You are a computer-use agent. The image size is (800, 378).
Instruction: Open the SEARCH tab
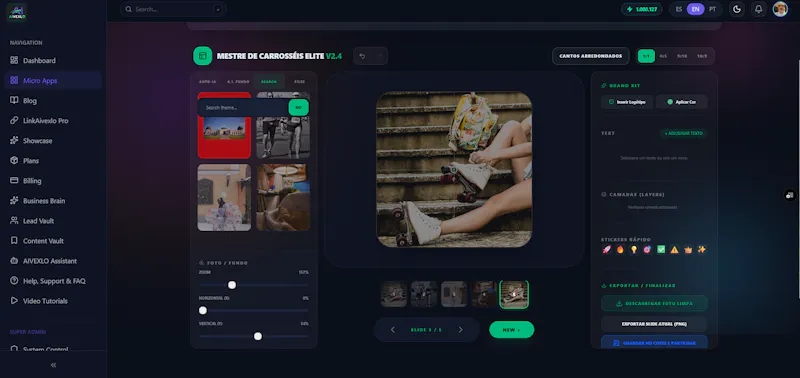269,82
